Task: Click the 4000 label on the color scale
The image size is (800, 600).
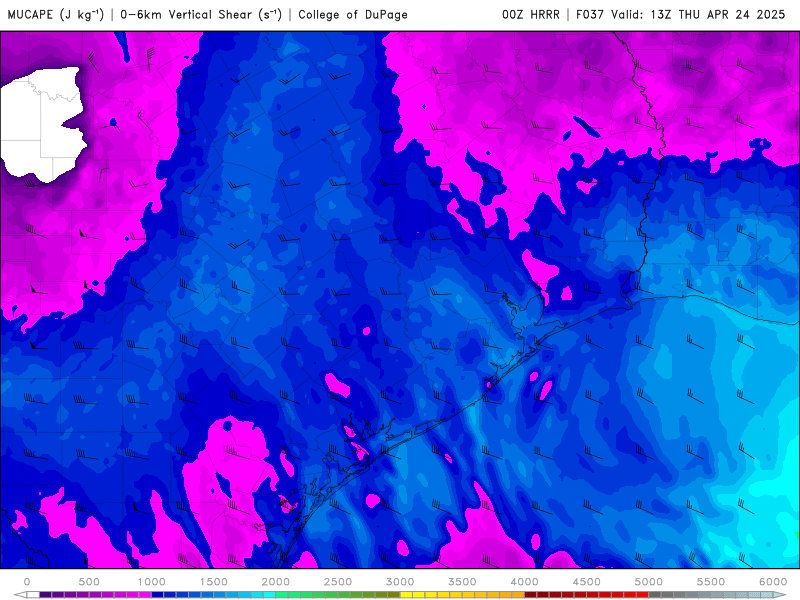Action: click(x=524, y=582)
